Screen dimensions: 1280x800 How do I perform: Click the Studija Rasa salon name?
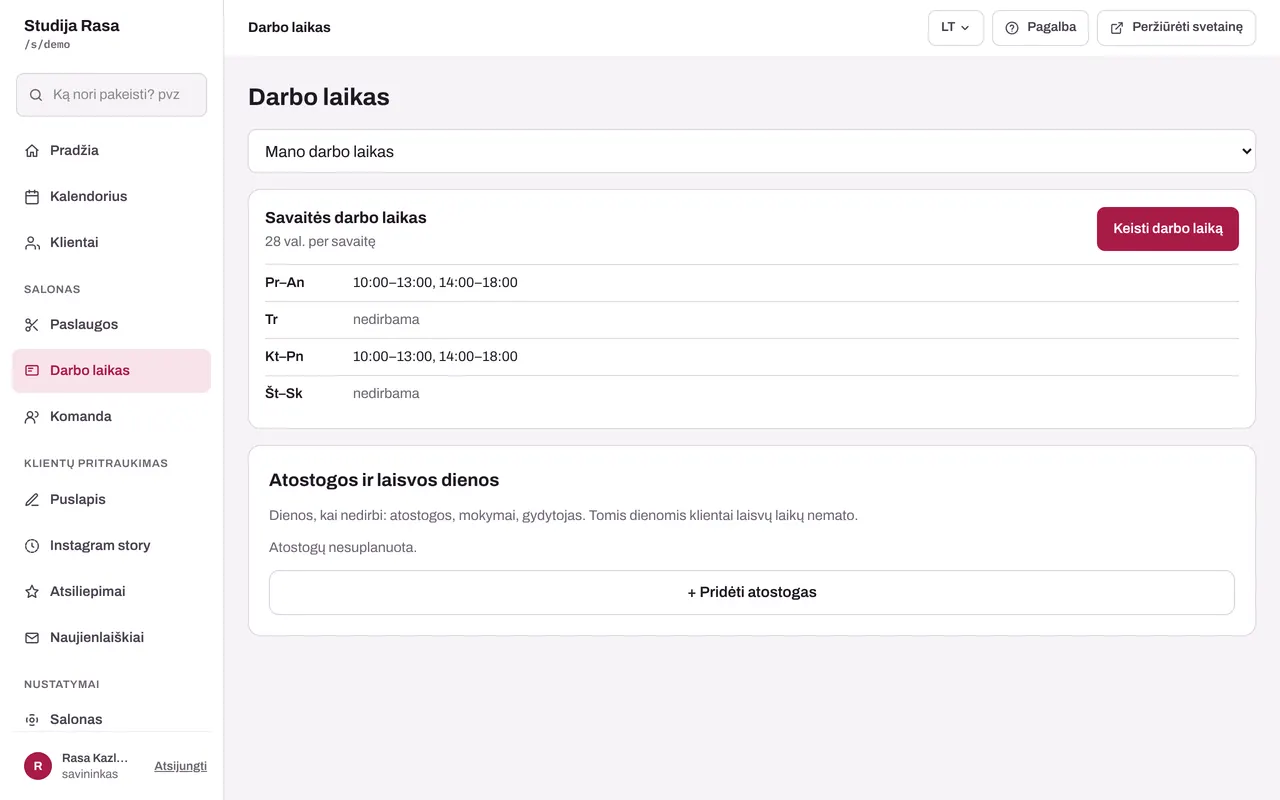pyautogui.click(x=72, y=26)
